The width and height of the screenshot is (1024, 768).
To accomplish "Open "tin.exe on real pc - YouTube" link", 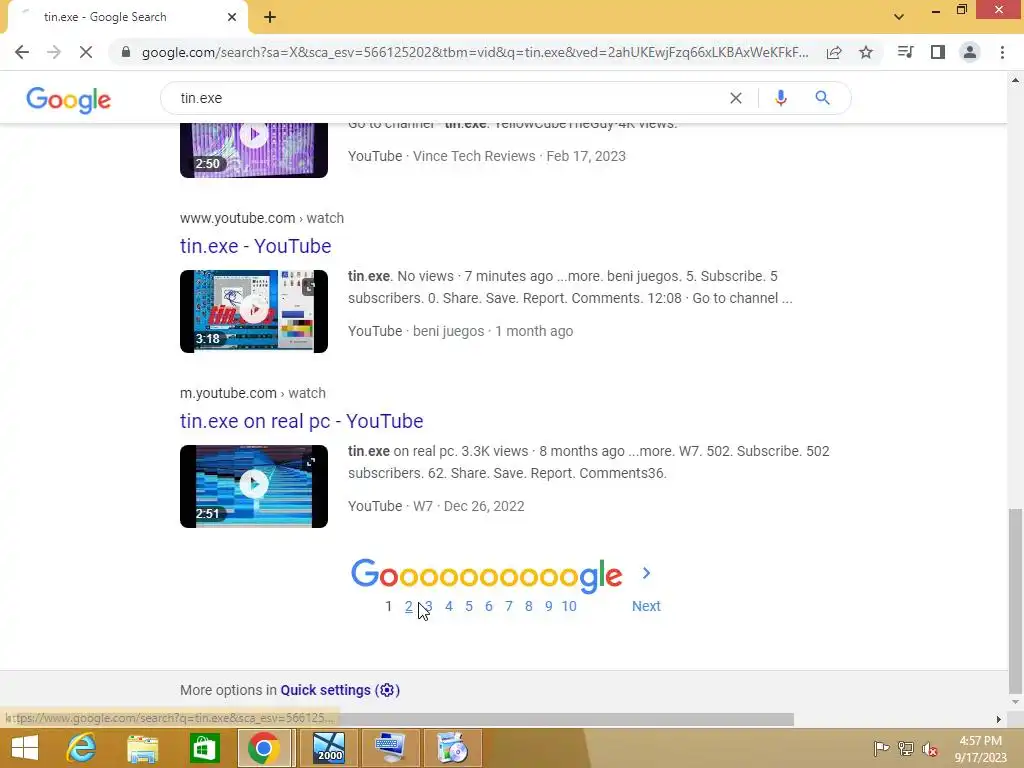I will (x=302, y=421).
